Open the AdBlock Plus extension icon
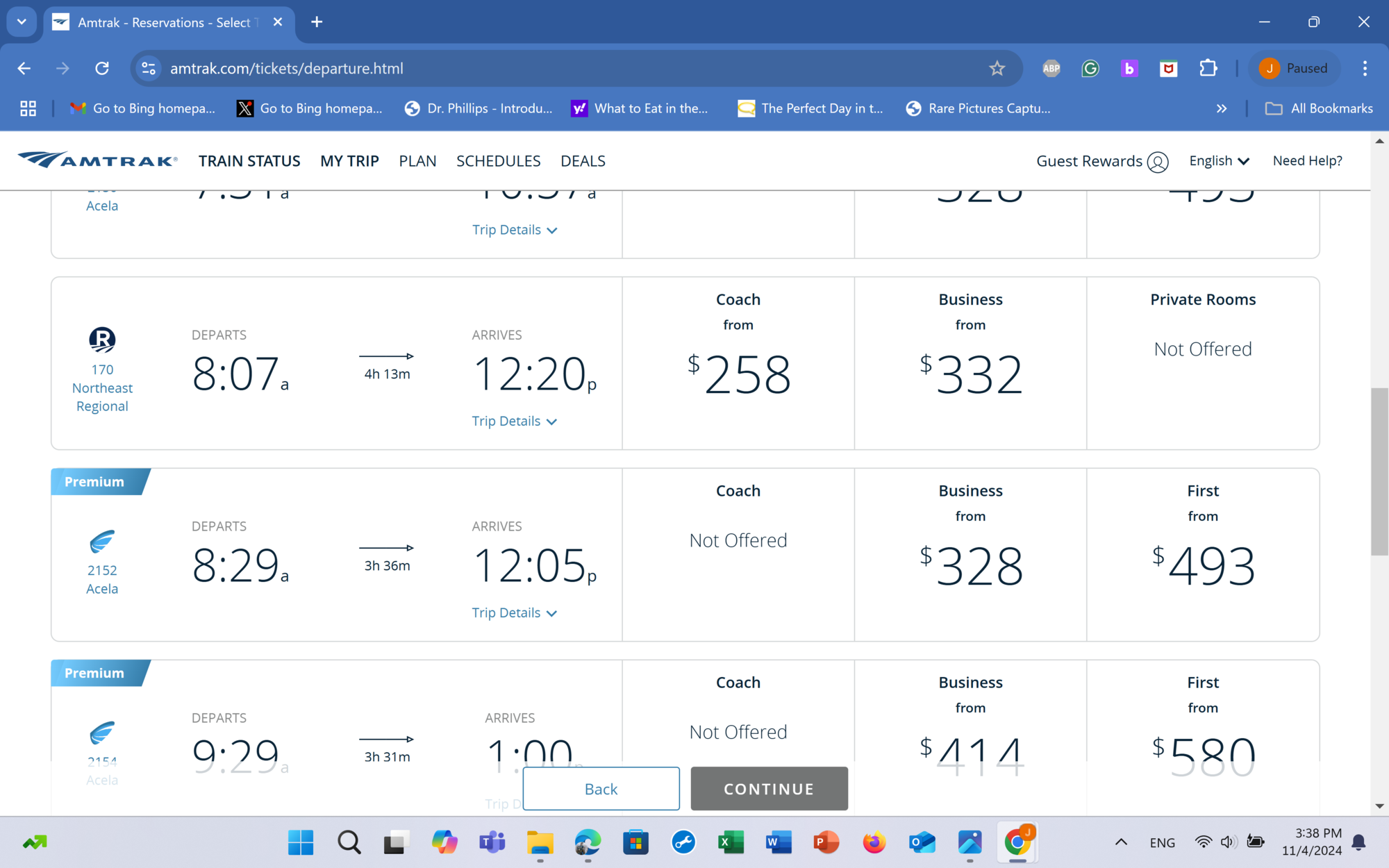The height and width of the screenshot is (868, 1389). click(x=1051, y=68)
